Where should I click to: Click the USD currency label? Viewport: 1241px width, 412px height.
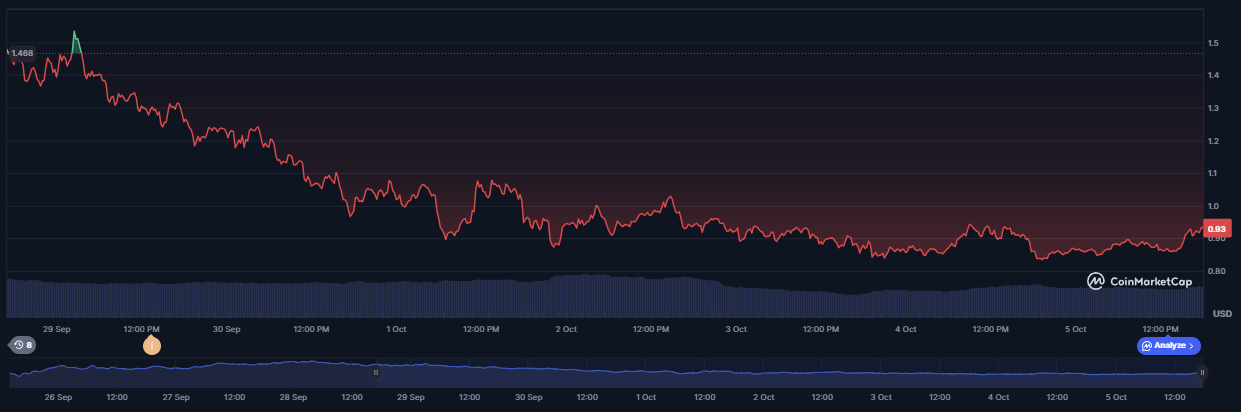[x=1221, y=314]
